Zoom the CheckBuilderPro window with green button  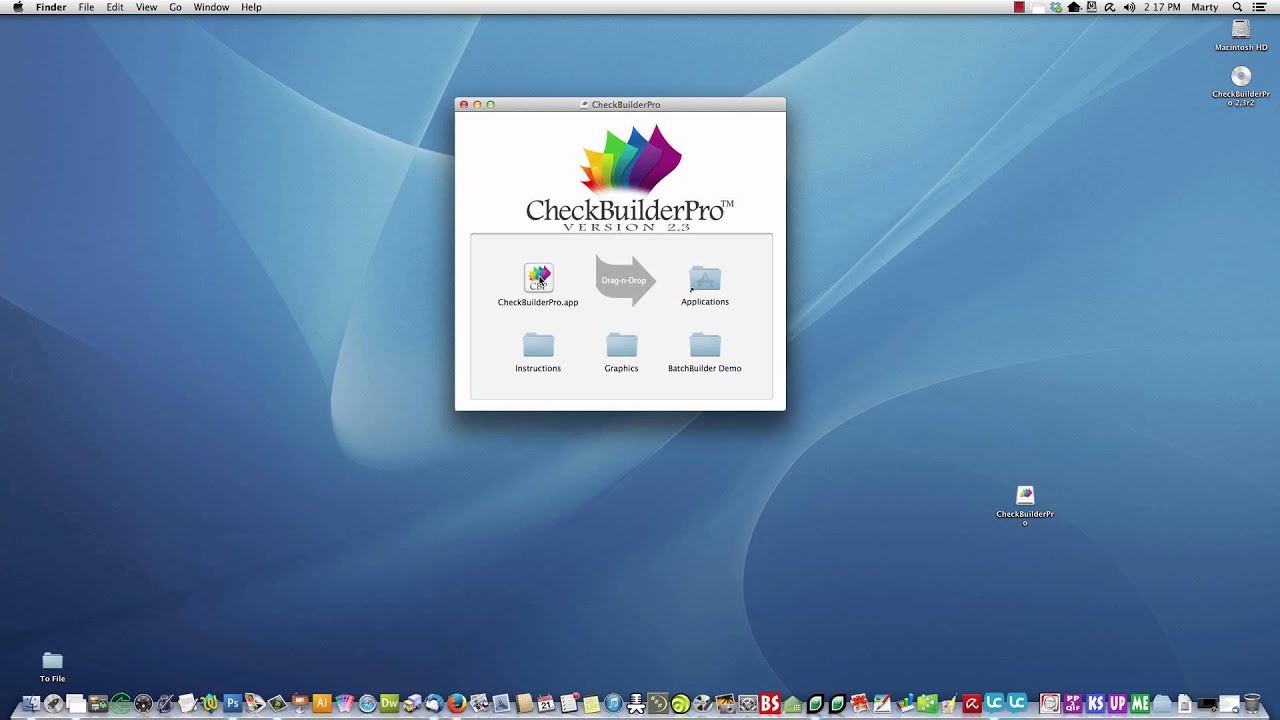click(490, 104)
